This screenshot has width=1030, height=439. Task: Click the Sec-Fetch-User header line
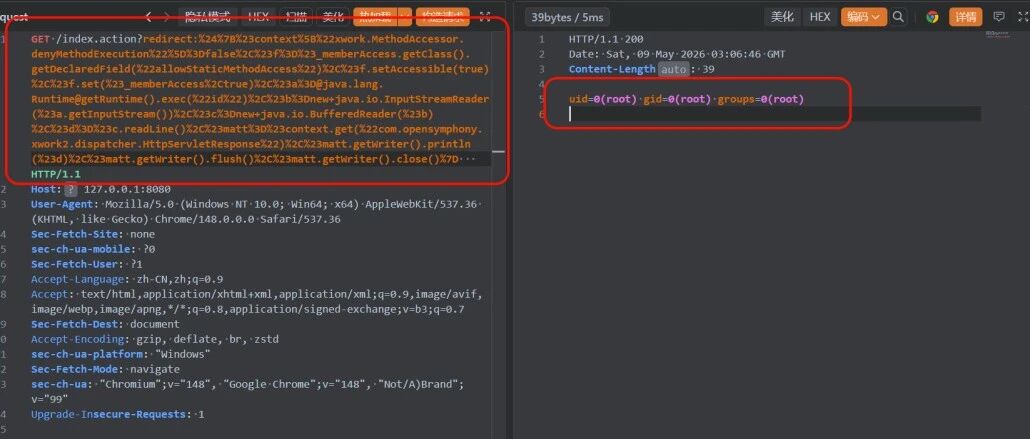coord(87,264)
